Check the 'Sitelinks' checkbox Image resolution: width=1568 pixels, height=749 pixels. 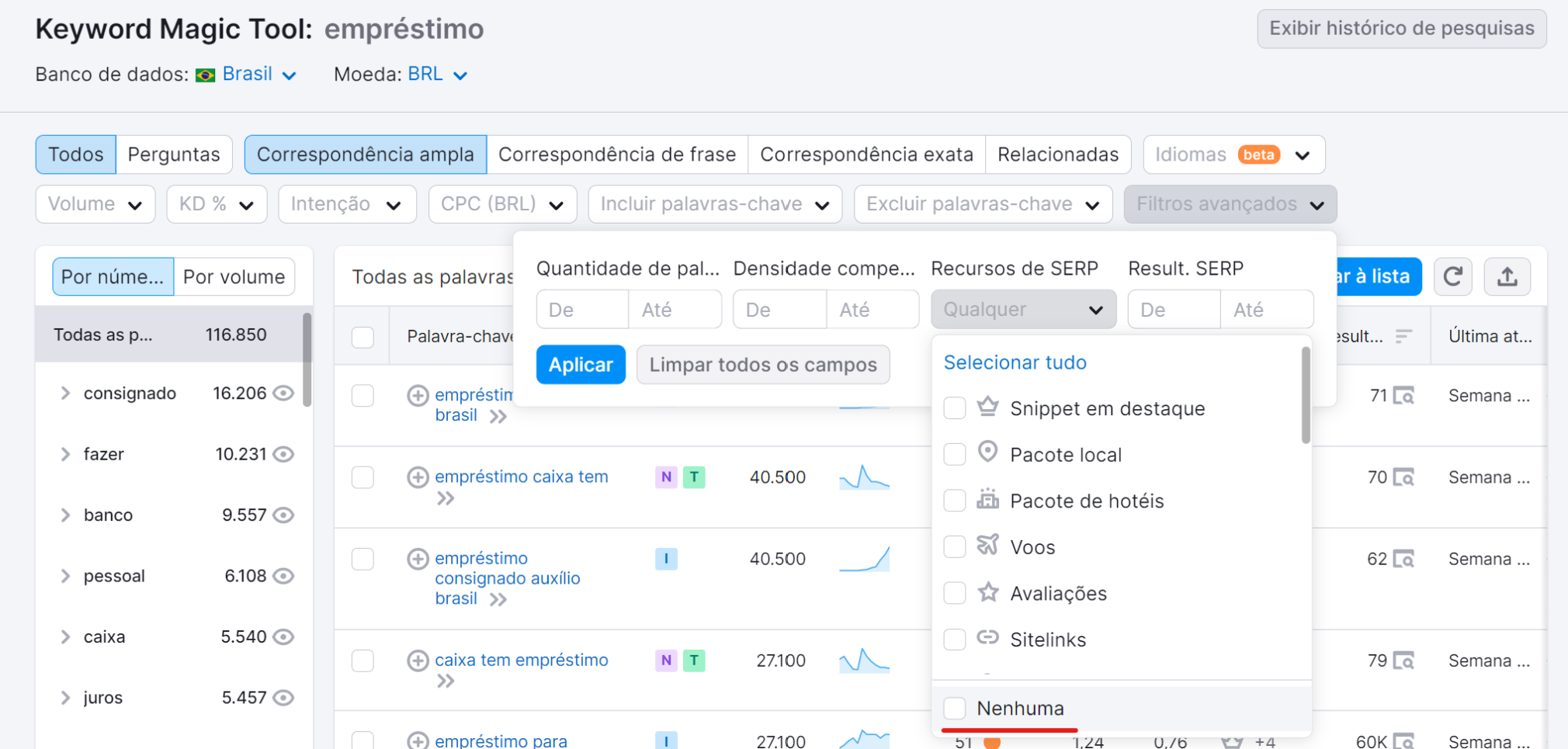pos(955,640)
